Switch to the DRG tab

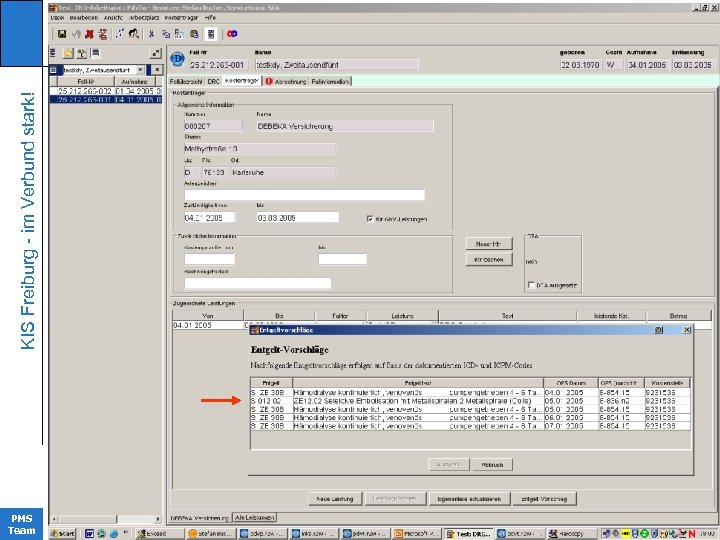(x=213, y=81)
